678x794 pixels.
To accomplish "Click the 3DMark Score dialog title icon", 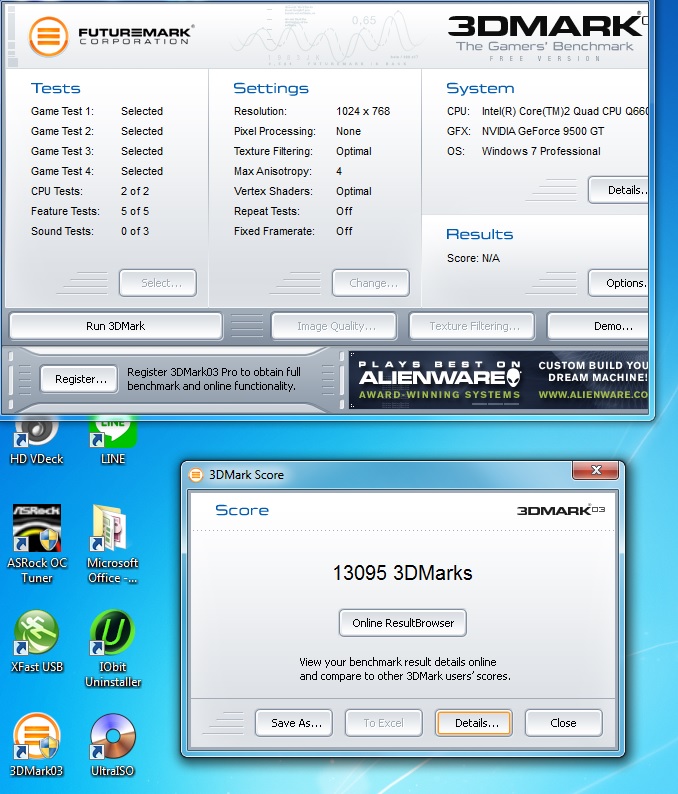I will click(195, 475).
